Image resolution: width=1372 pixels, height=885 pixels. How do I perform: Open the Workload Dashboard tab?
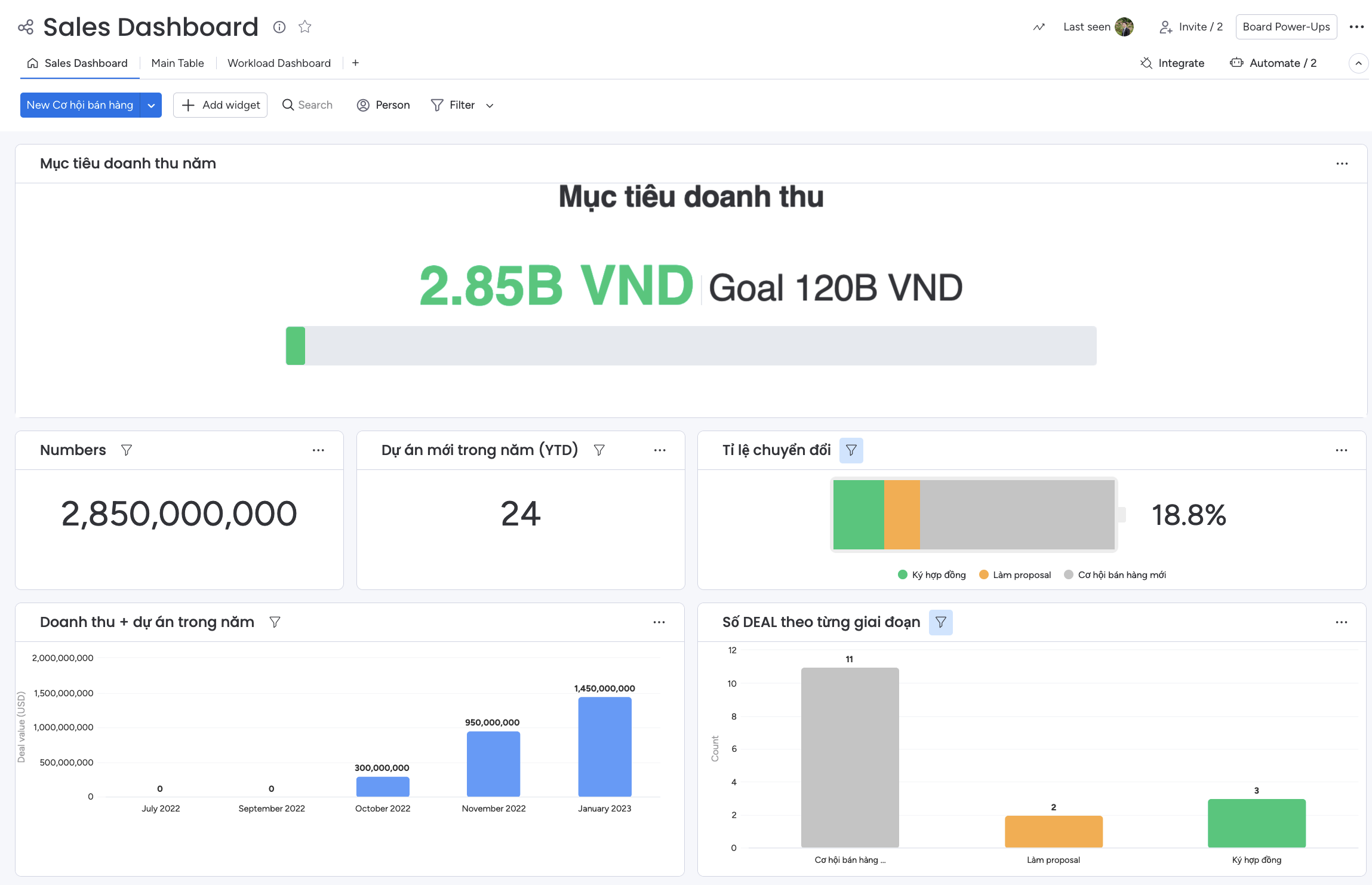click(279, 63)
